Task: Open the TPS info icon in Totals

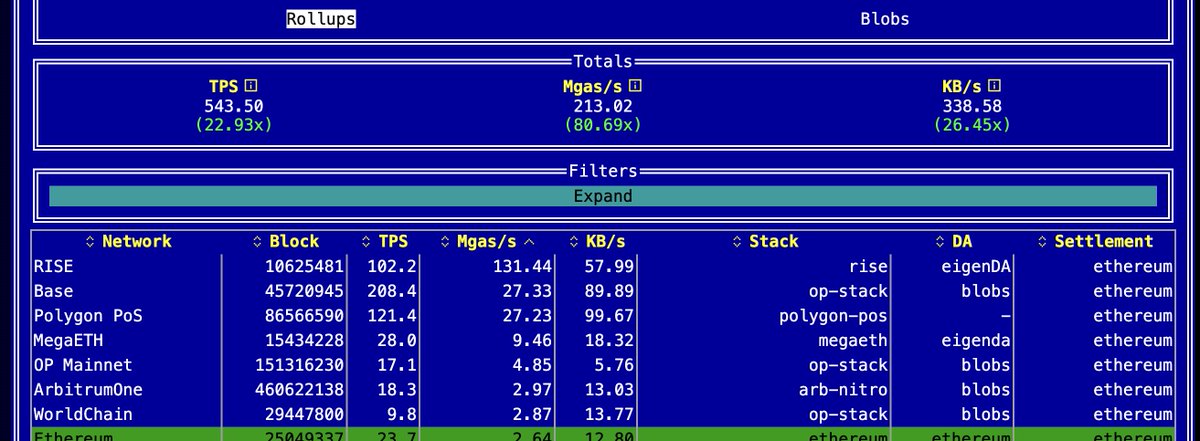Action: coord(251,87)
